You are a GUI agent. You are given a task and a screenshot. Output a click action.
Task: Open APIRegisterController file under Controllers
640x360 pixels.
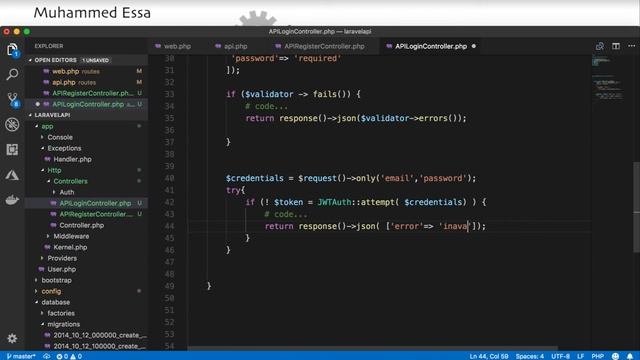(x=87, y=214)
